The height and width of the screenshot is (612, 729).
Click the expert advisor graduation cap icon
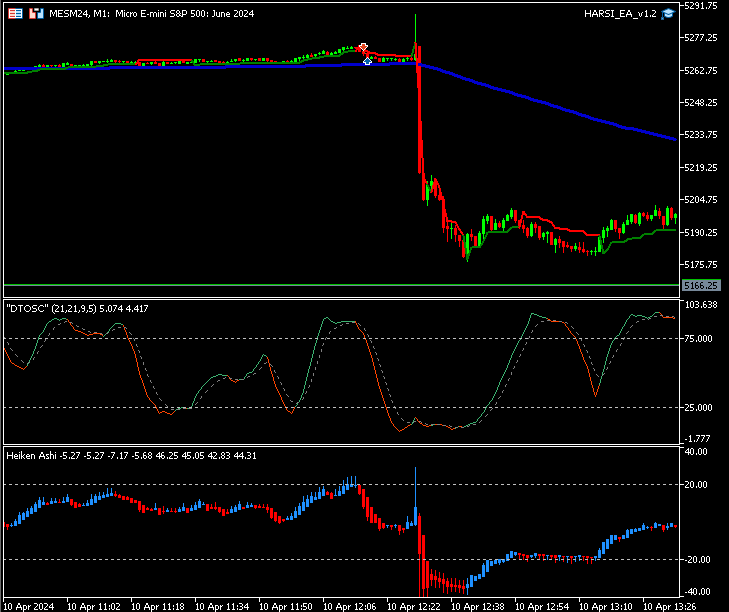pos(668,13)
